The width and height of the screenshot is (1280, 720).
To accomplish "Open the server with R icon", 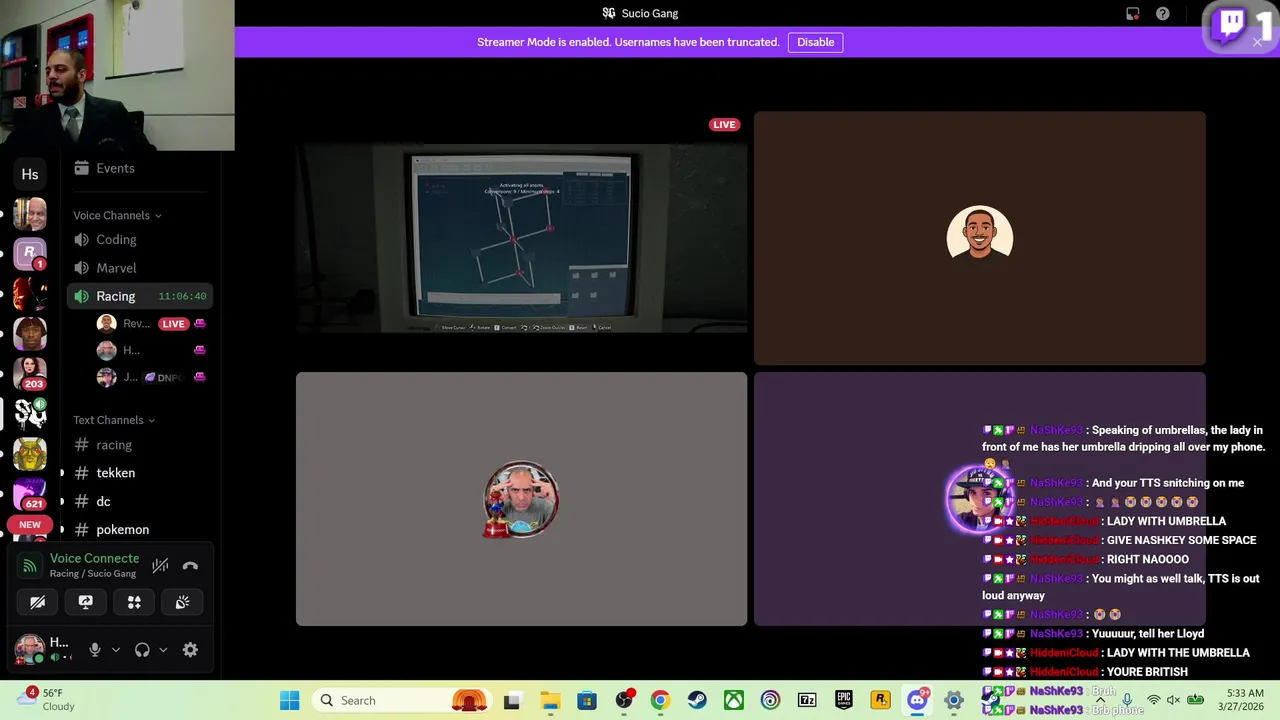I will click(x=30, y=254).
